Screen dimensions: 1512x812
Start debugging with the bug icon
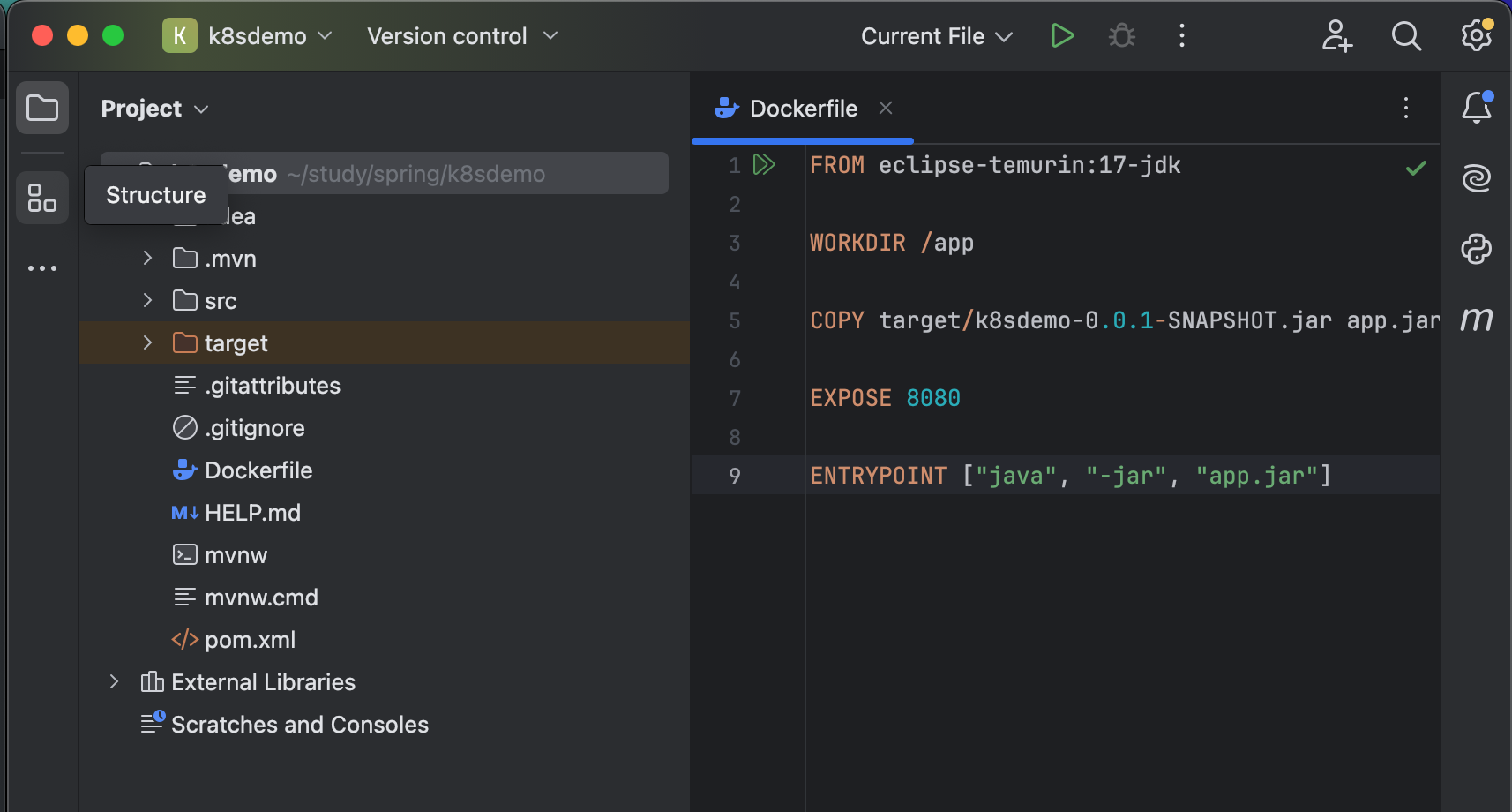click(1122, 36)
